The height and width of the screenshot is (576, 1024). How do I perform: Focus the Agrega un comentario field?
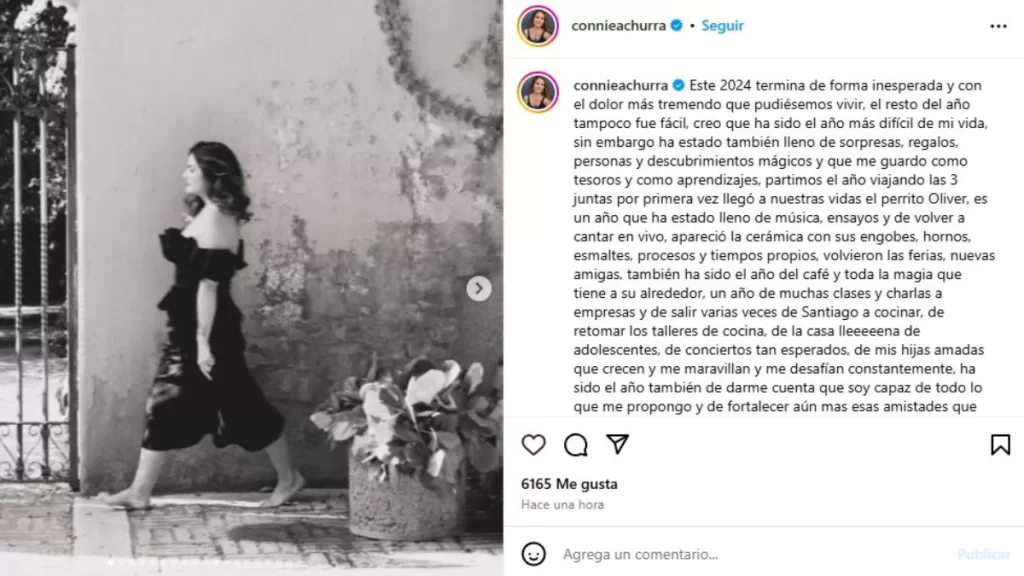[x=751, y=554]
